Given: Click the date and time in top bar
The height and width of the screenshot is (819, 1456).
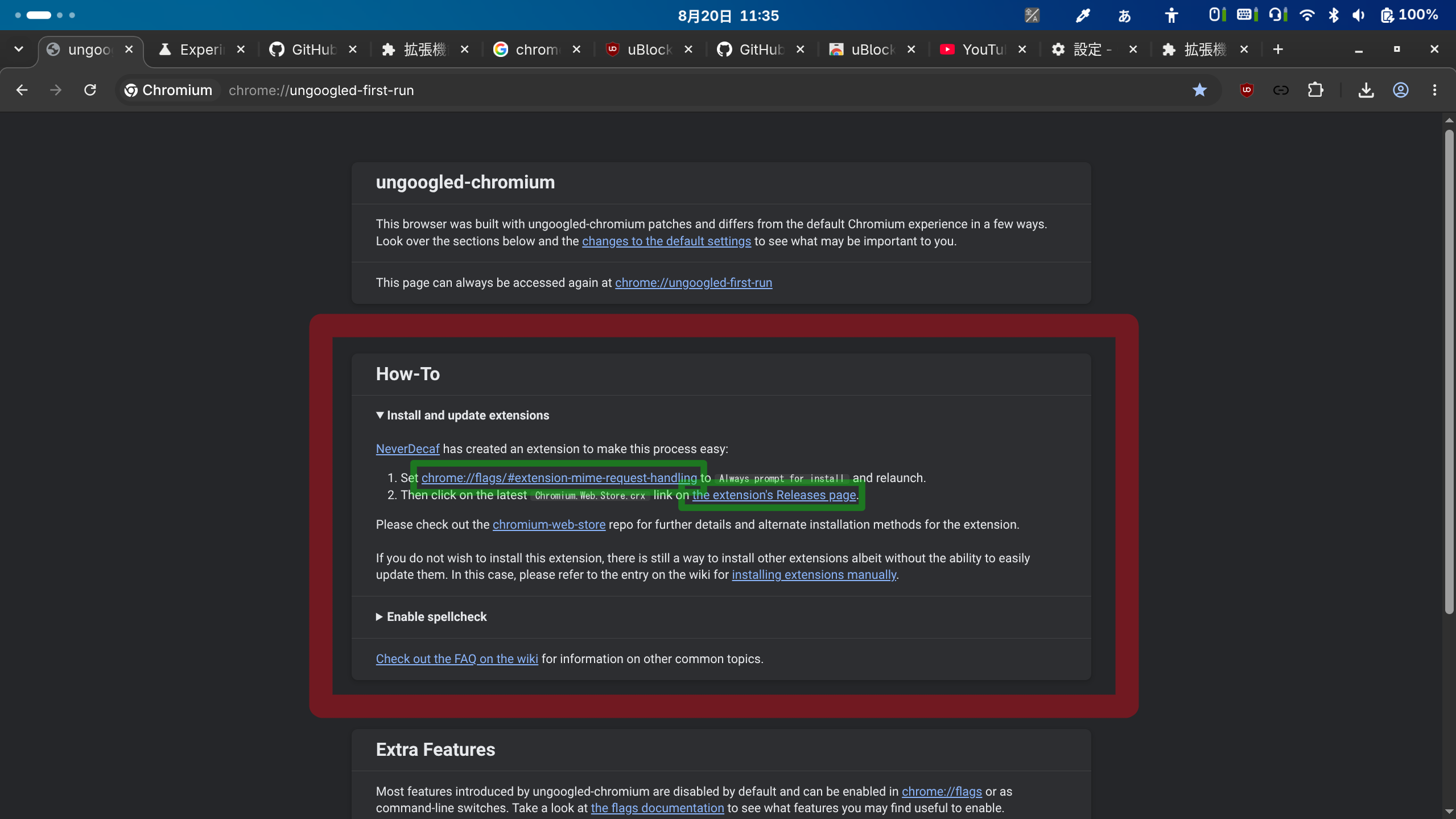Looking at the screenshot, I should (x=728, y=15).
